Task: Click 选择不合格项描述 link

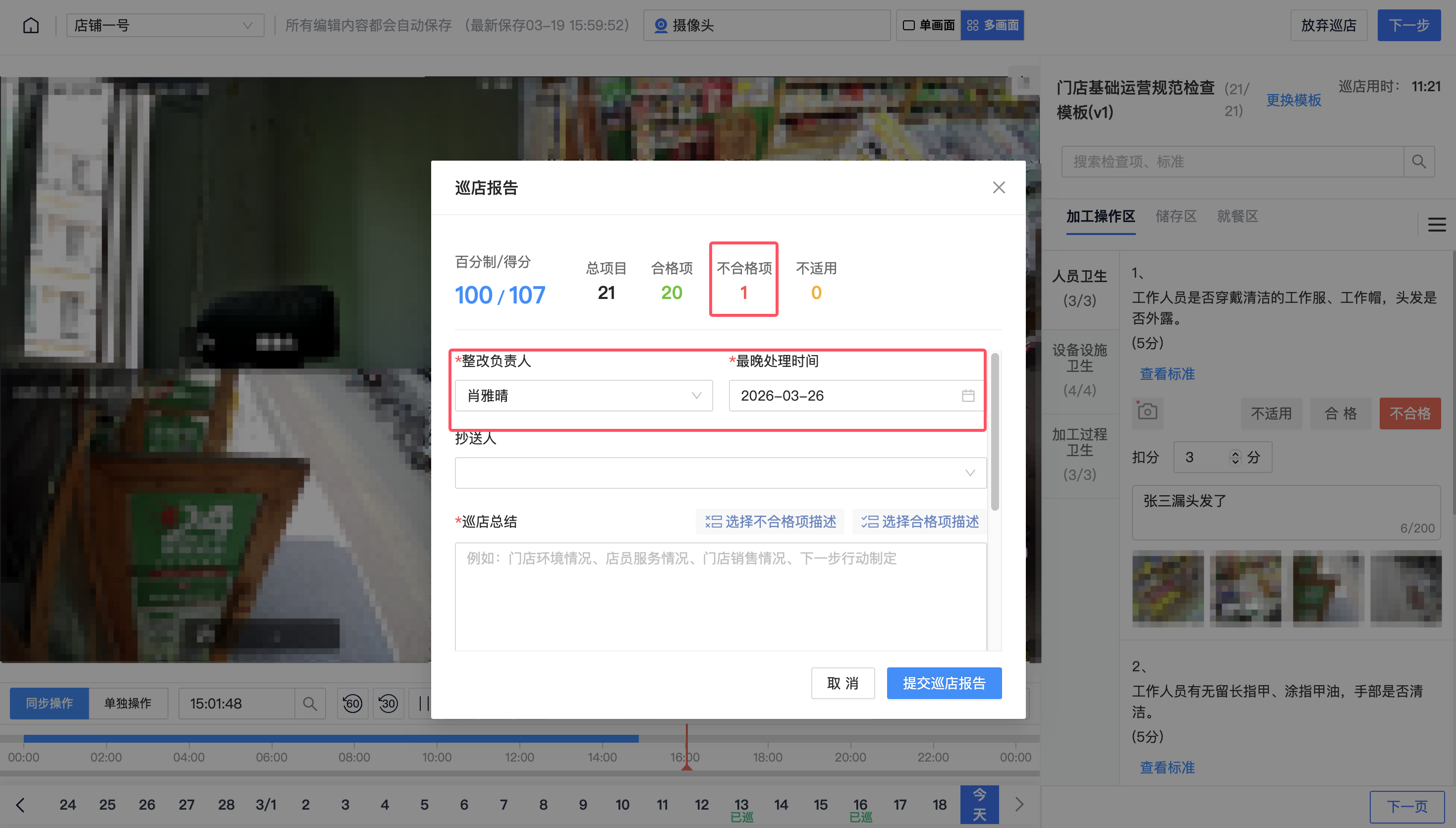Action: tap(770, 522)
